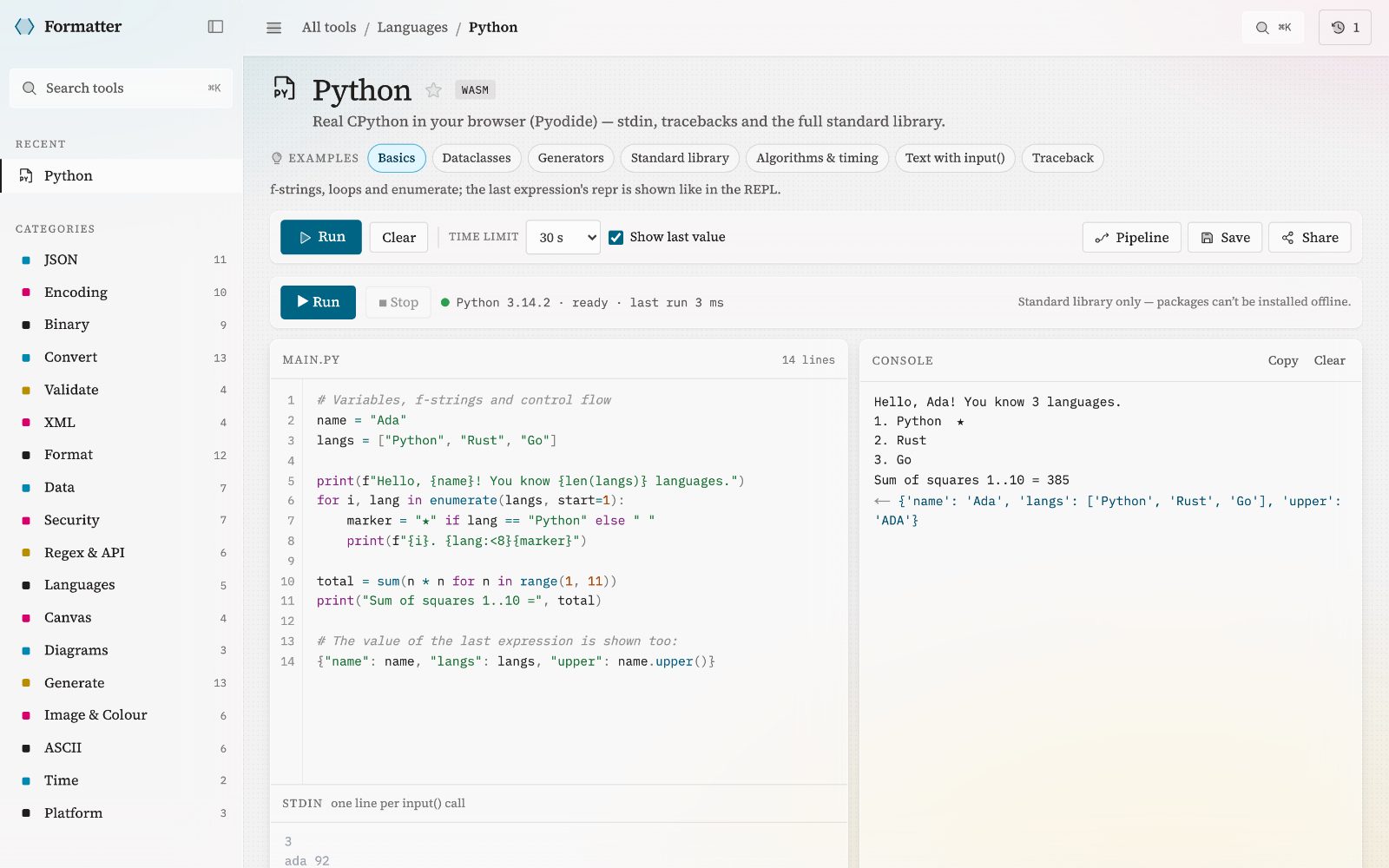1389x868 pixels.
Task: Focus the Search tools field
Action: [x=121, y=89]
